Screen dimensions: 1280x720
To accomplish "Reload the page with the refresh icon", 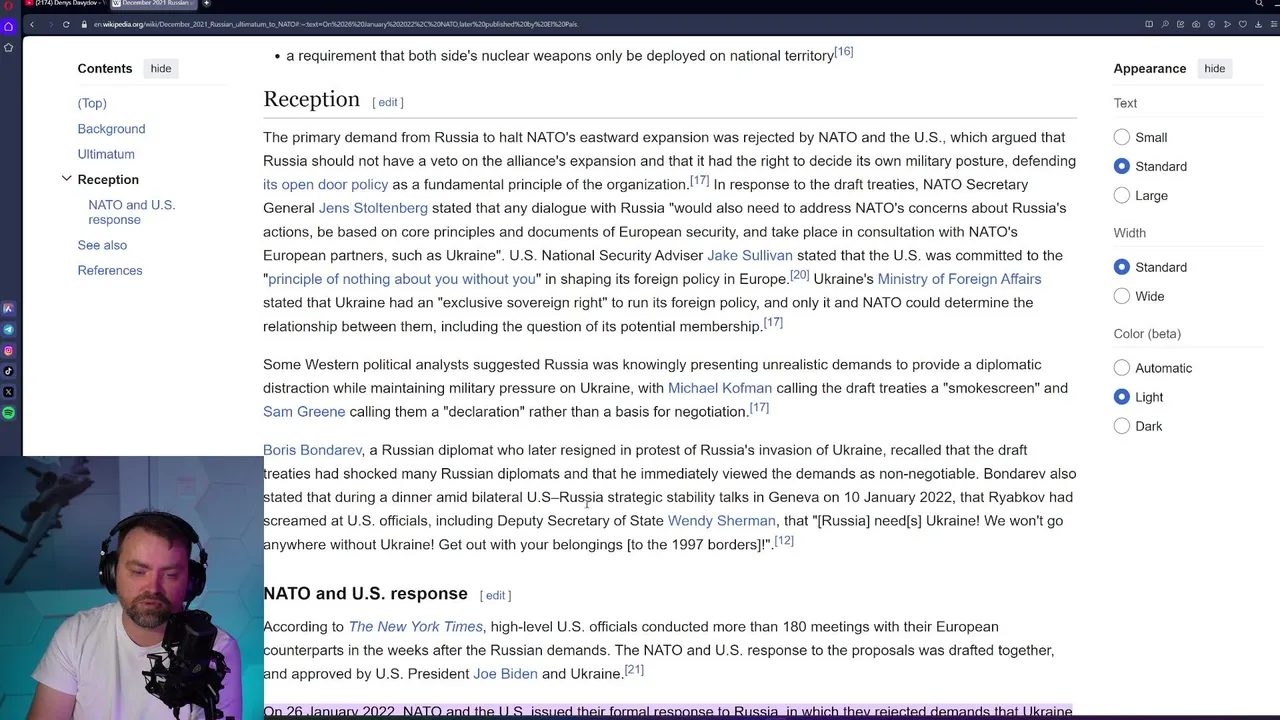I will (66, 24).
